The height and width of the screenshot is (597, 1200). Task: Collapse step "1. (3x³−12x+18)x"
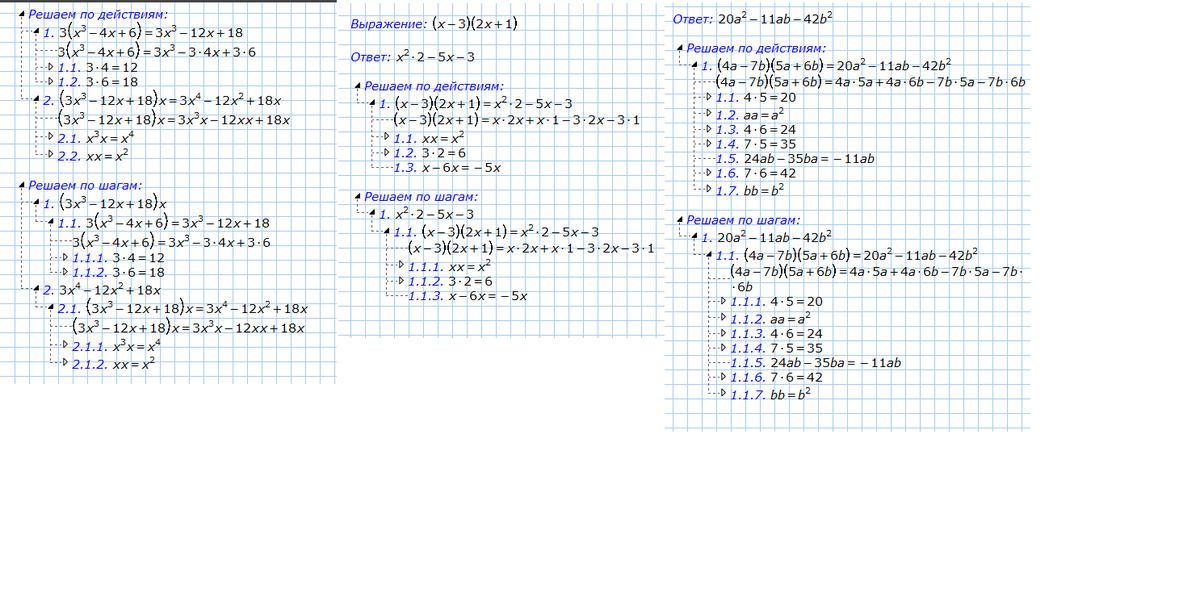click(38, 203)
